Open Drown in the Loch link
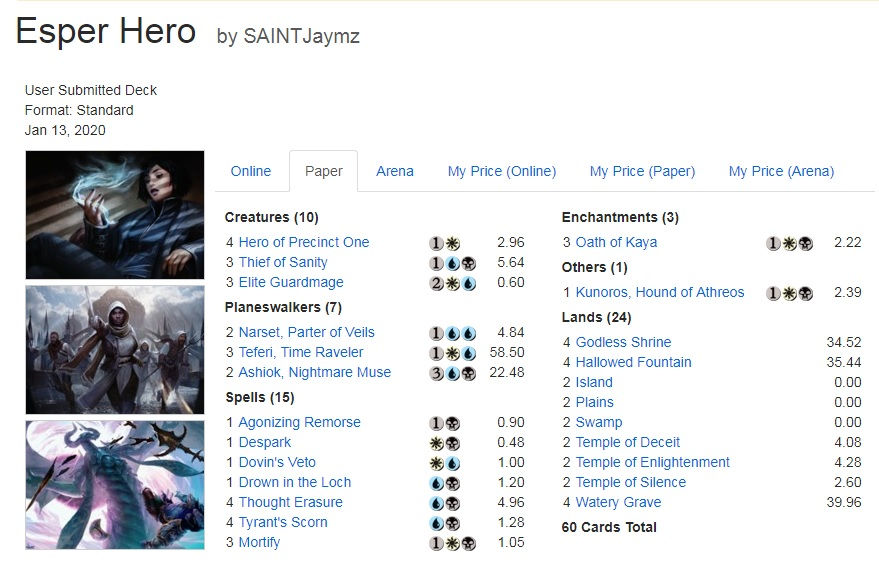This screenshot has height=564, width=879. [295, 482]
